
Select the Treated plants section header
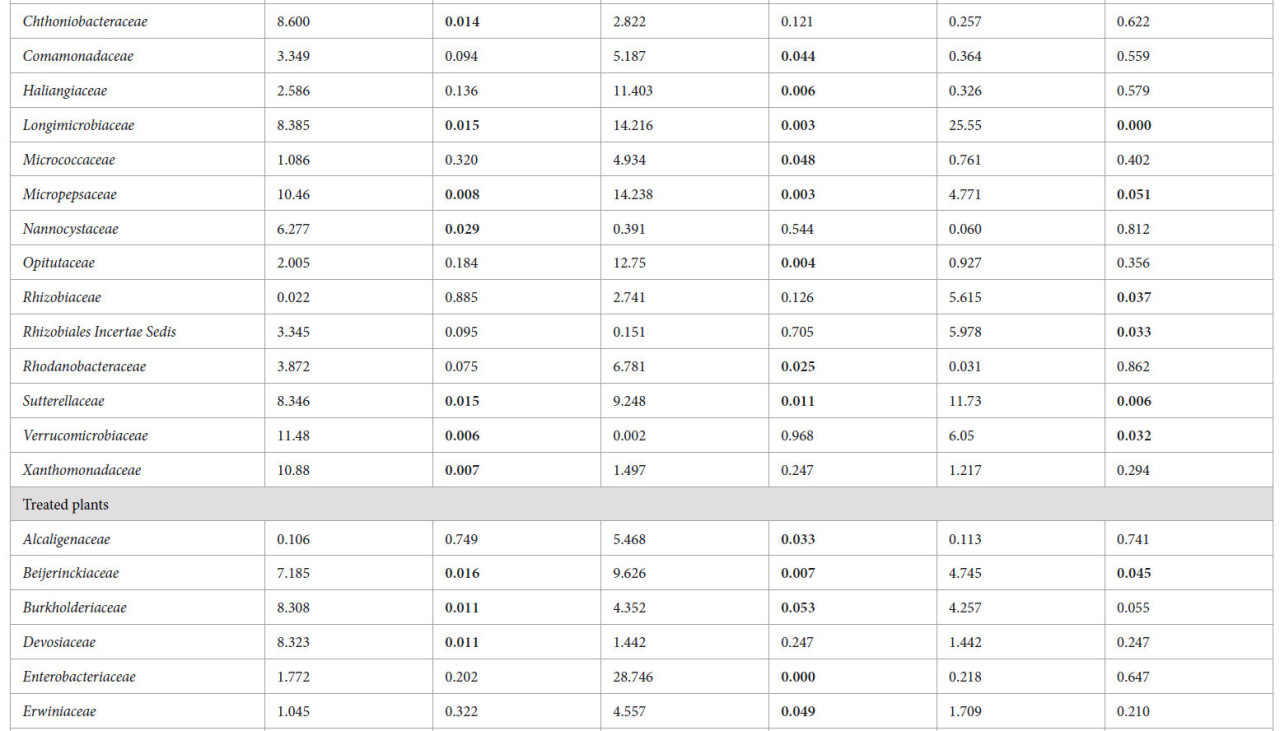pos(66,504)
